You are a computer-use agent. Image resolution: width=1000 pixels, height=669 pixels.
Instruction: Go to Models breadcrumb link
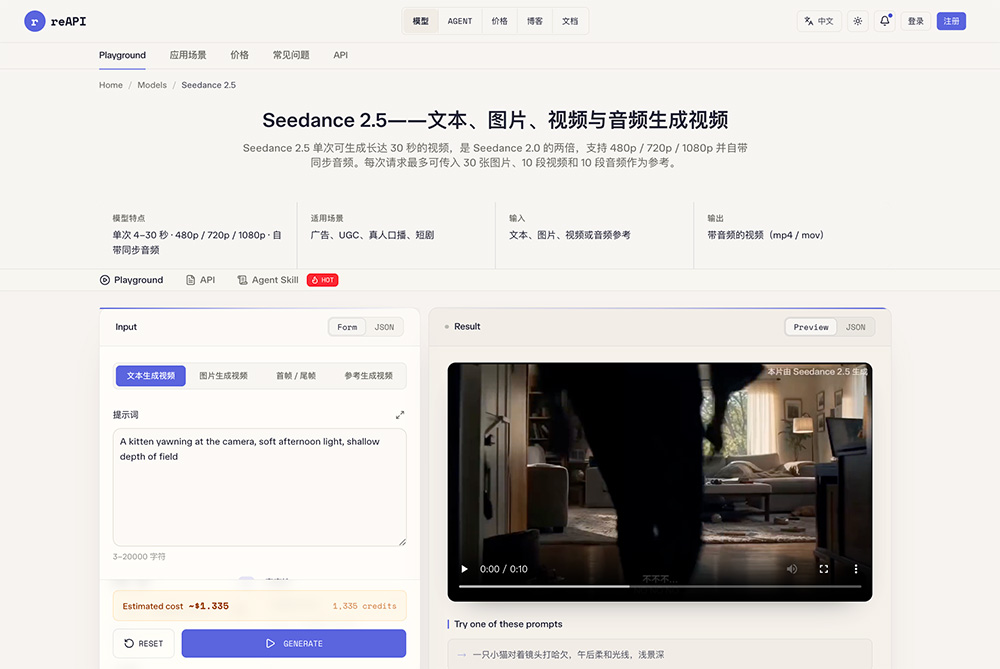(152, 85)
